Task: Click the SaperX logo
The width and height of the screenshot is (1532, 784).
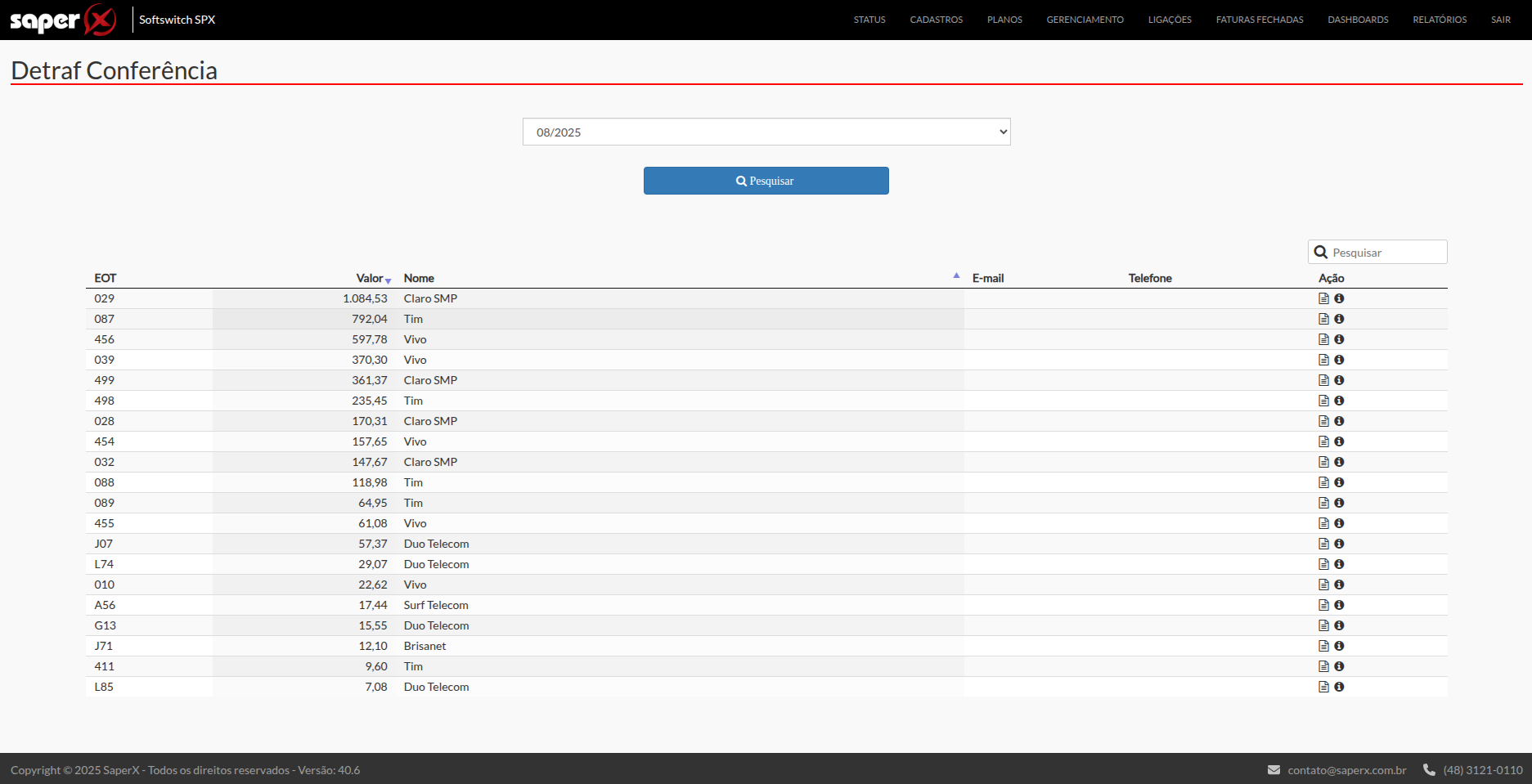Action: point(63,20)
